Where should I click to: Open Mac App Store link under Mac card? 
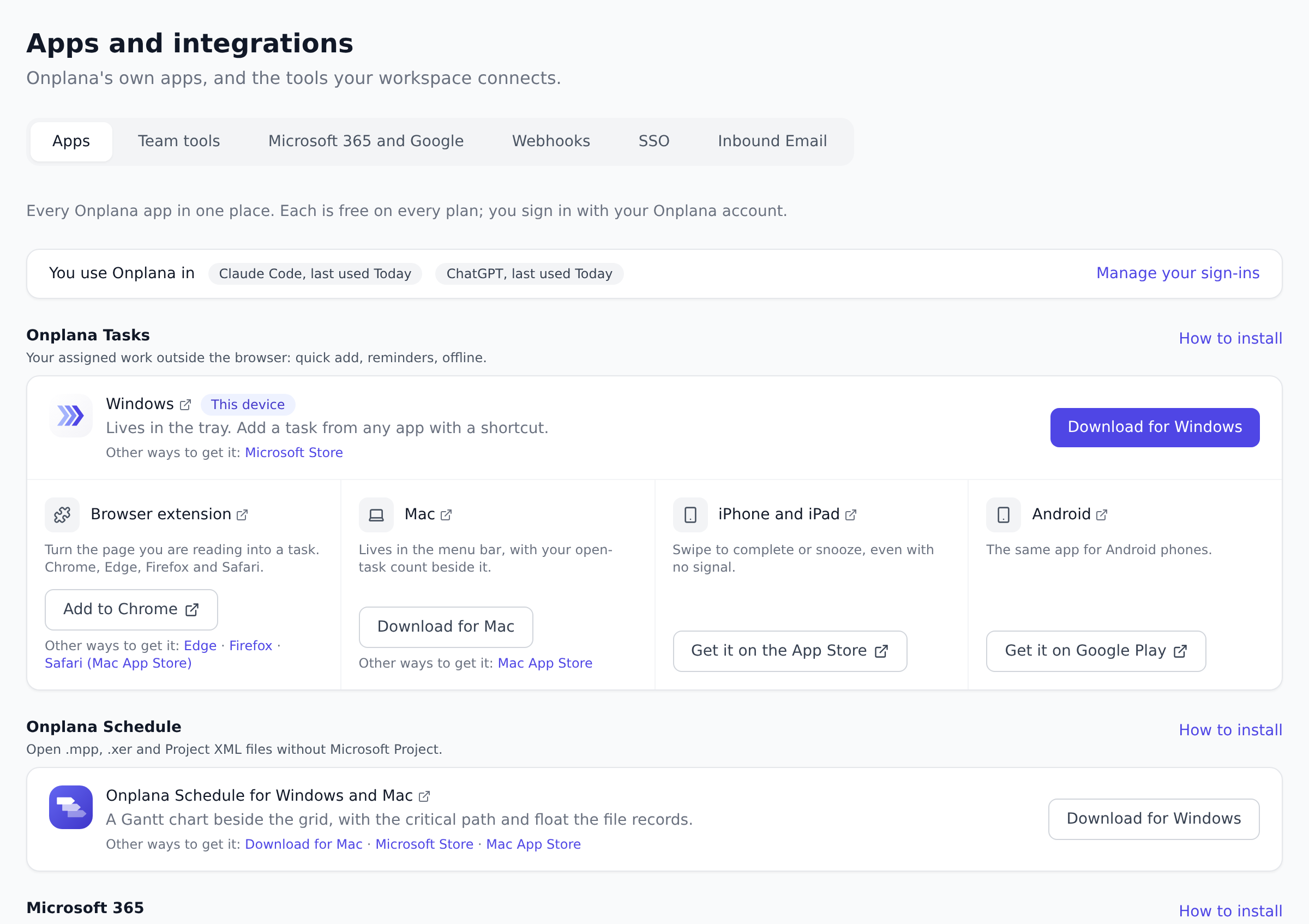[545, 663]
